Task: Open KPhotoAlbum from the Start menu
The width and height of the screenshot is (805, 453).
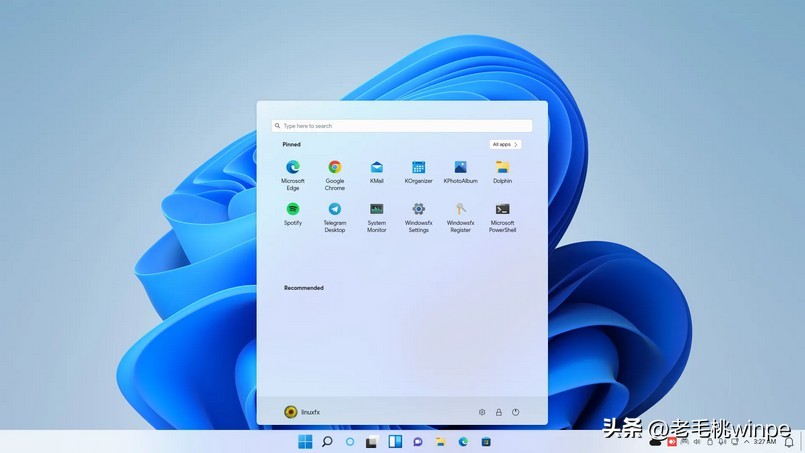Action: pyautogui.click(x=460, y=168)
